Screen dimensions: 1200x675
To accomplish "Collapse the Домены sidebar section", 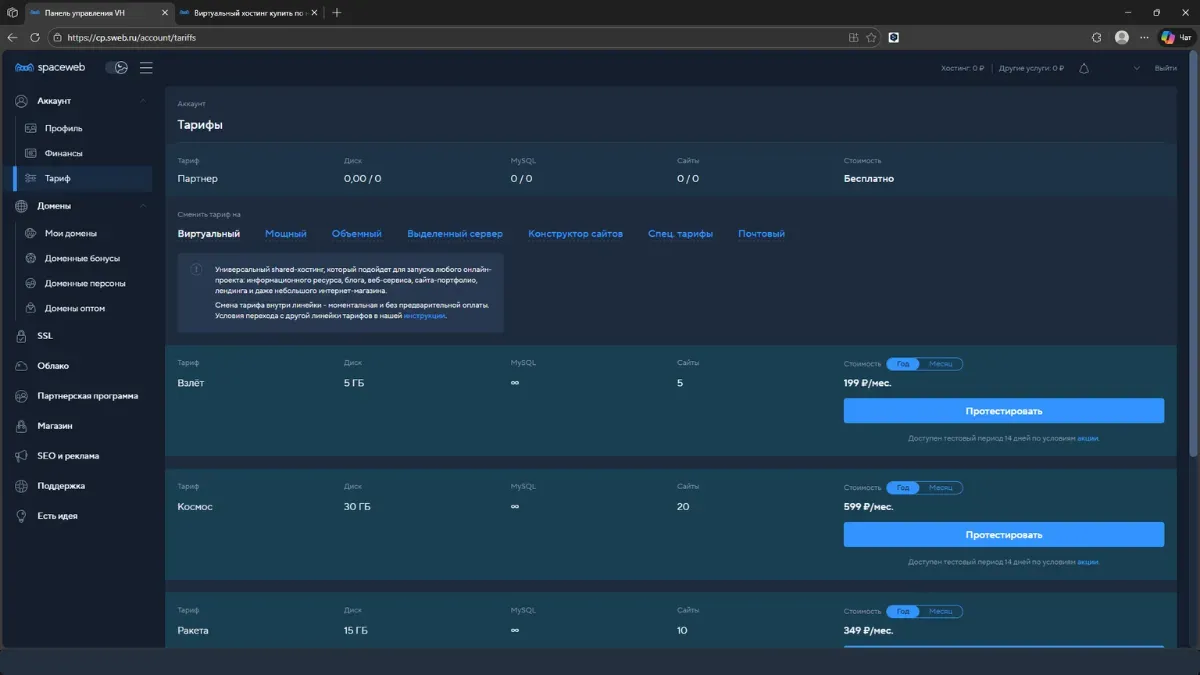I will [x=143, y=206].
